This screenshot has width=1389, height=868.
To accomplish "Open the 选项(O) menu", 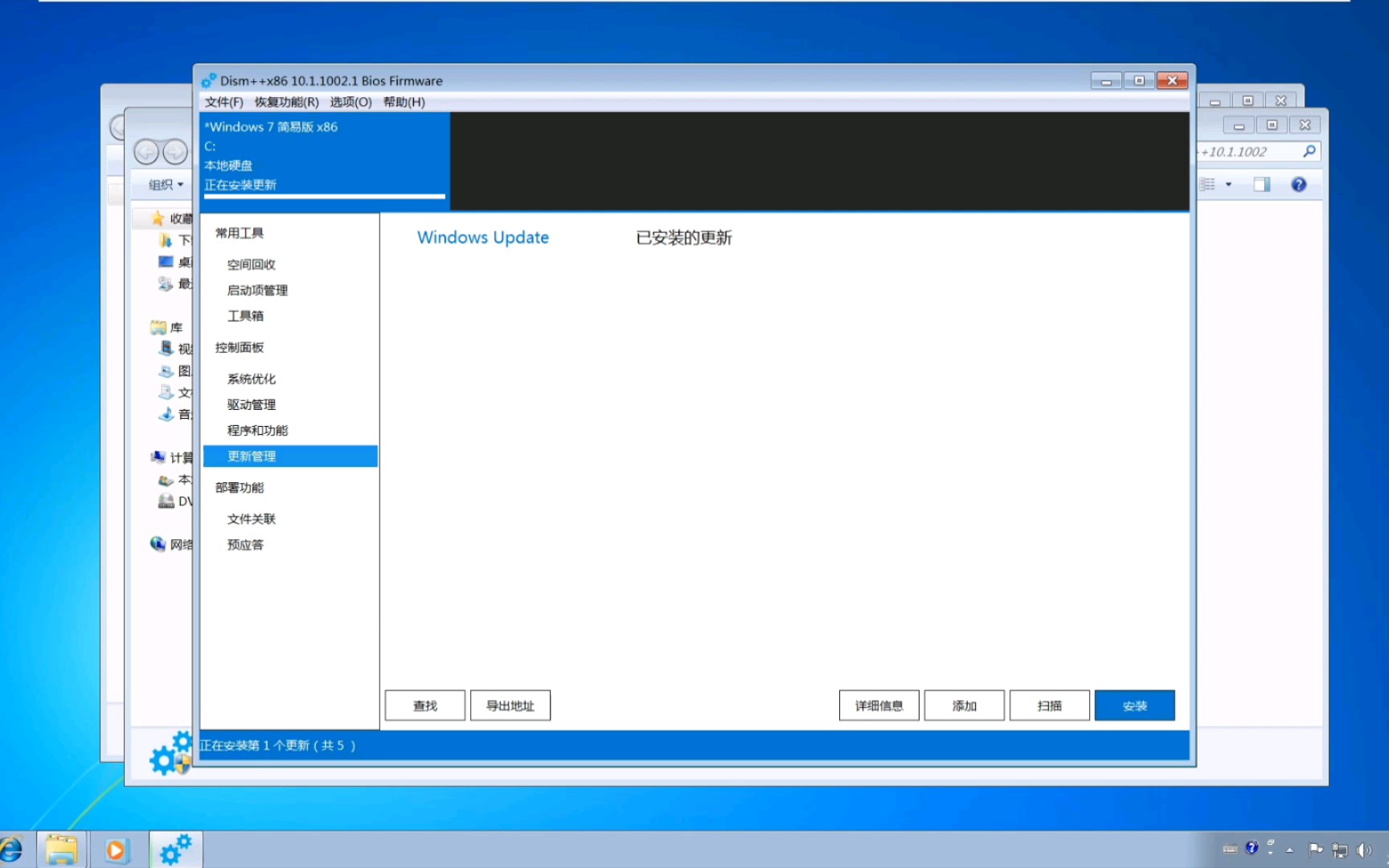I will pos(350,102).
